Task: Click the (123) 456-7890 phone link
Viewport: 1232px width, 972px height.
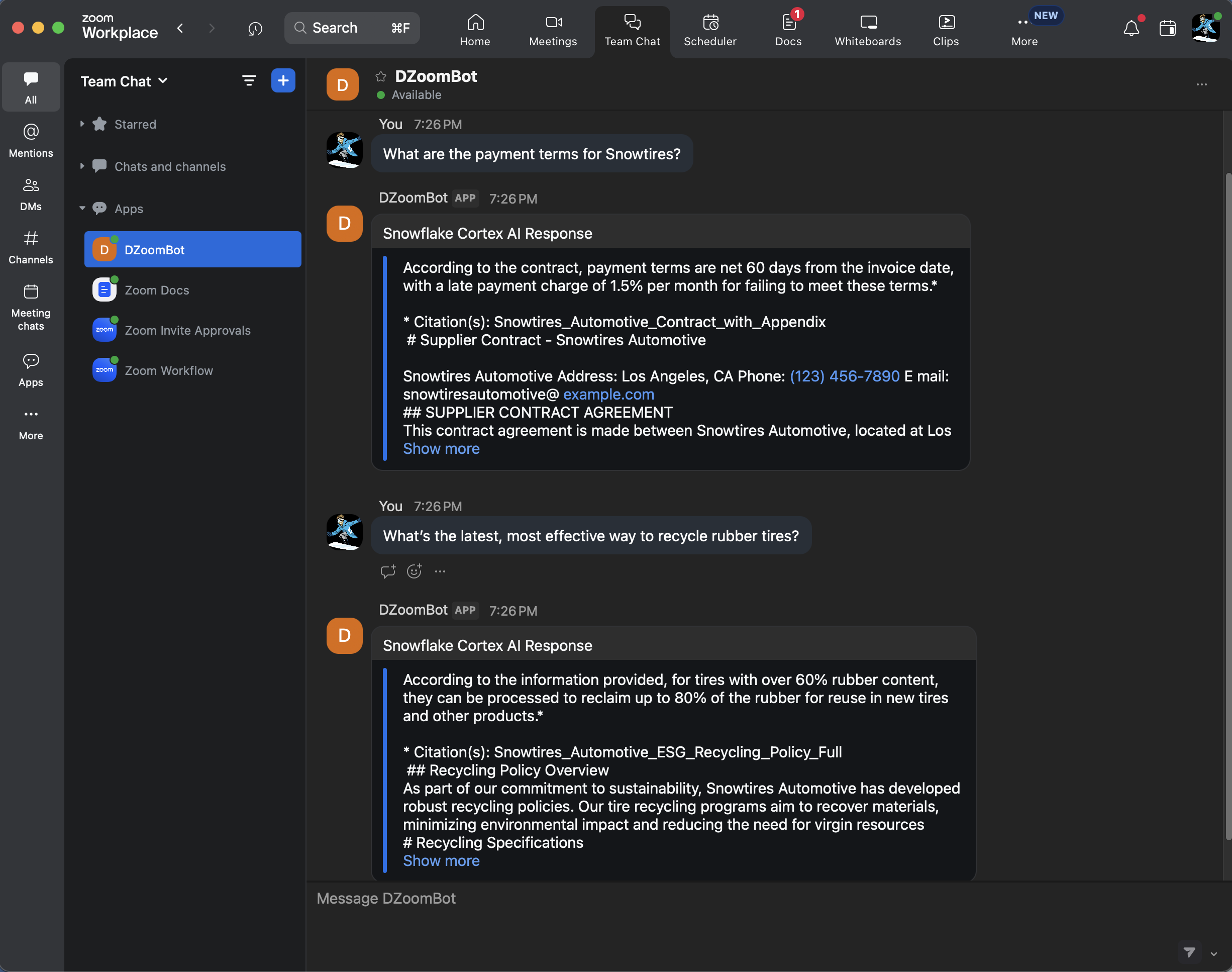Action: [844, 376]
